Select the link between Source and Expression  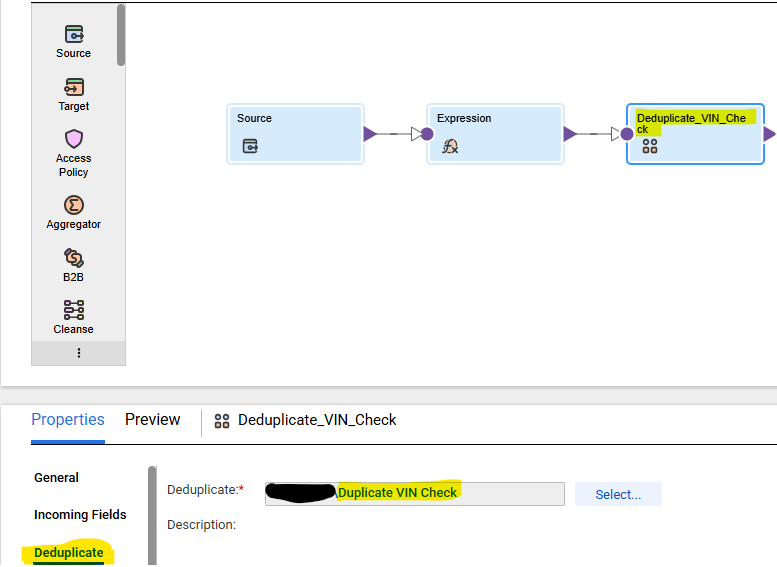click(x=394, y=134)
